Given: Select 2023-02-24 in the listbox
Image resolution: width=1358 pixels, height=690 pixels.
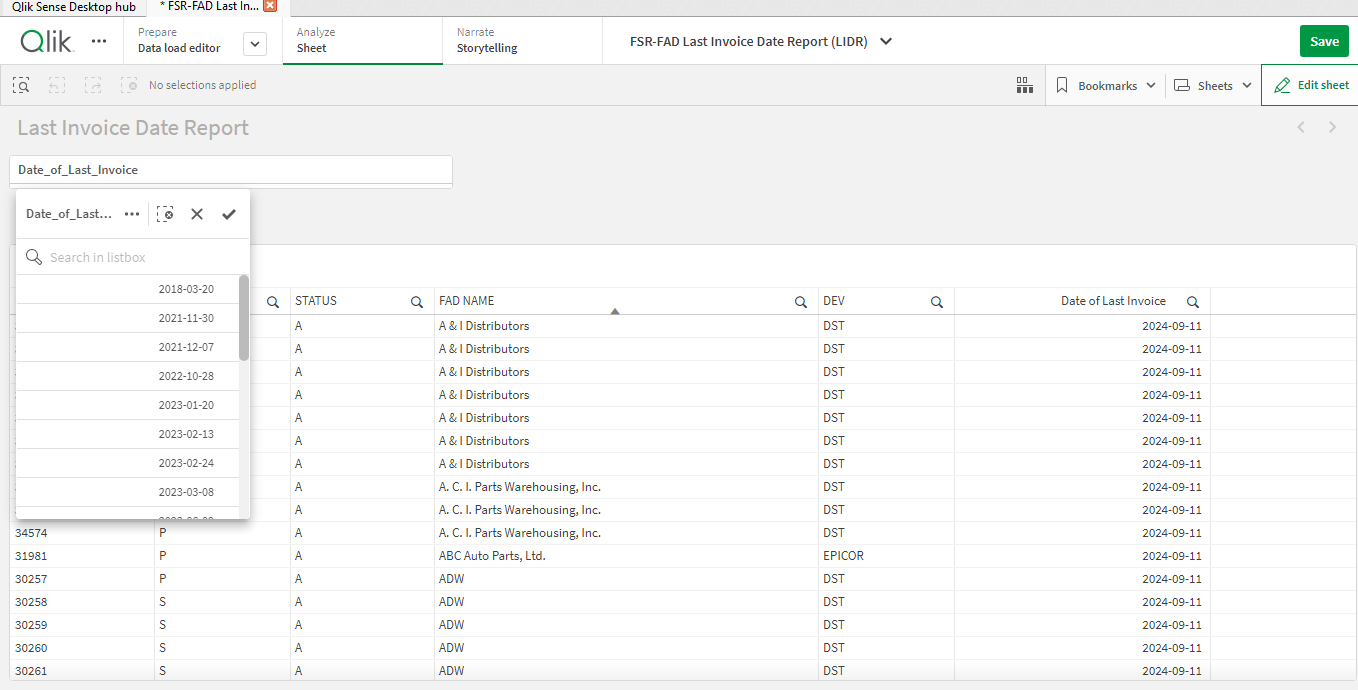Looking at the screenshot, I should [128, 463].
